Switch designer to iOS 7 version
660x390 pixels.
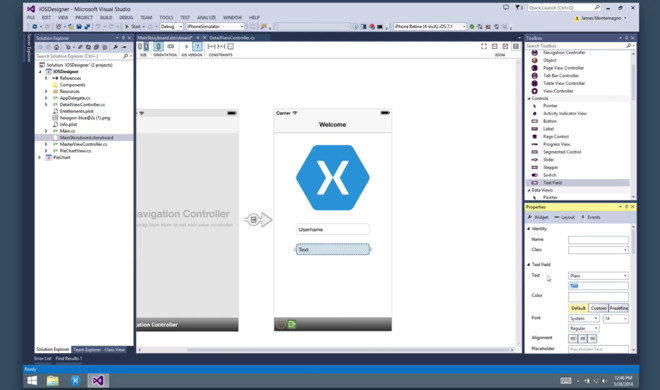(197, 46)
